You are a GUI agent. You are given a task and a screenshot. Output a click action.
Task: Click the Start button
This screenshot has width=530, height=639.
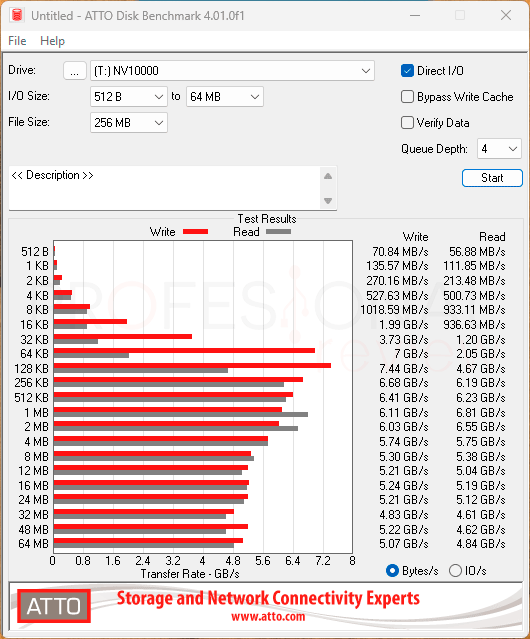[492, 178]
